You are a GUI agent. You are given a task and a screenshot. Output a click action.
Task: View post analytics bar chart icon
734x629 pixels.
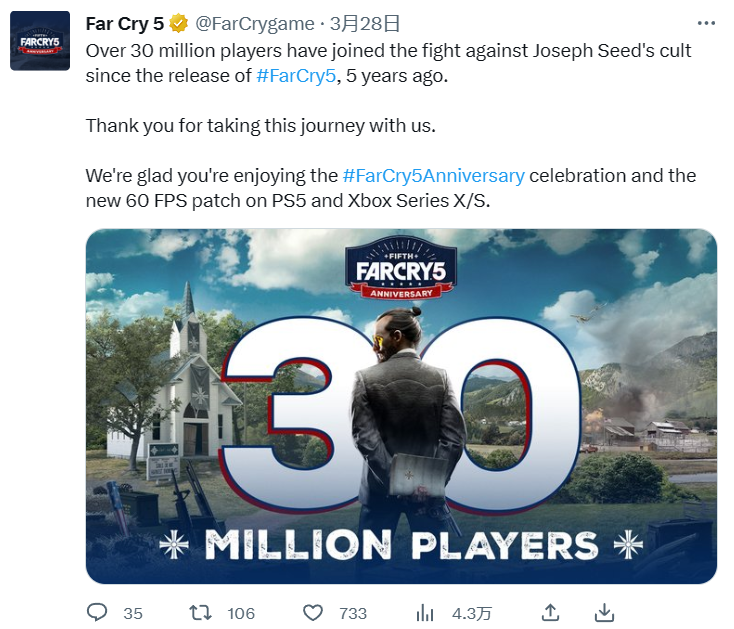[x=425, y=613]
